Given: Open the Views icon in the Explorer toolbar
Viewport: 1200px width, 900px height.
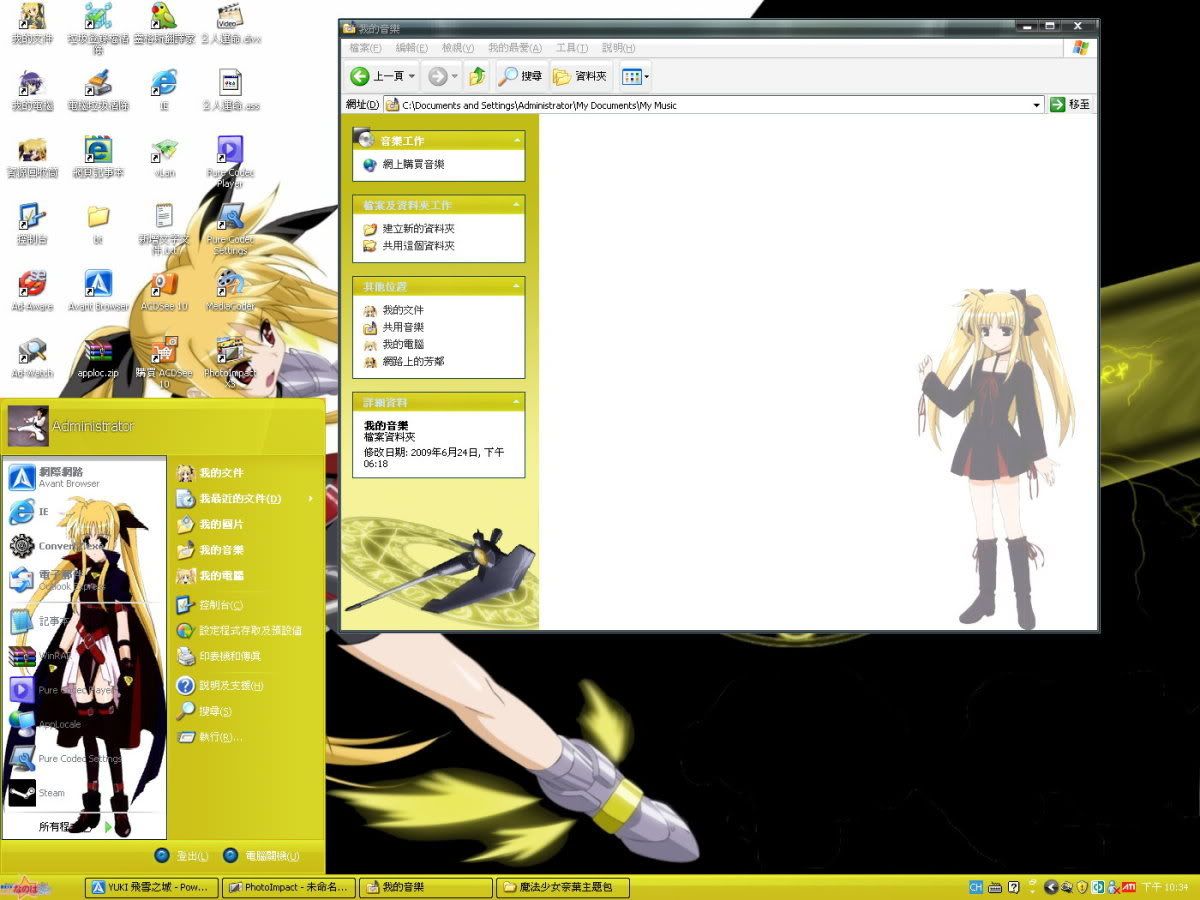Looking at the screenshot, I should (630, 76).
